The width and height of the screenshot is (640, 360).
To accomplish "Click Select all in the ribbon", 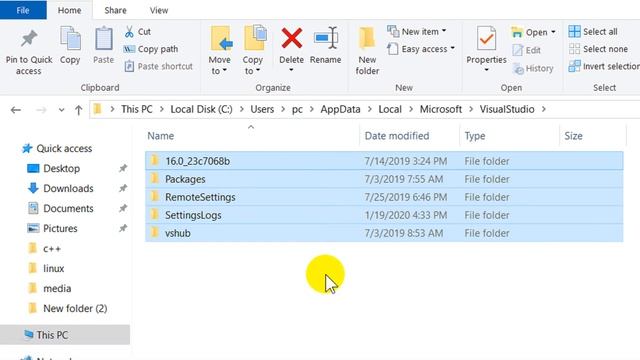I will pos(593,31).
